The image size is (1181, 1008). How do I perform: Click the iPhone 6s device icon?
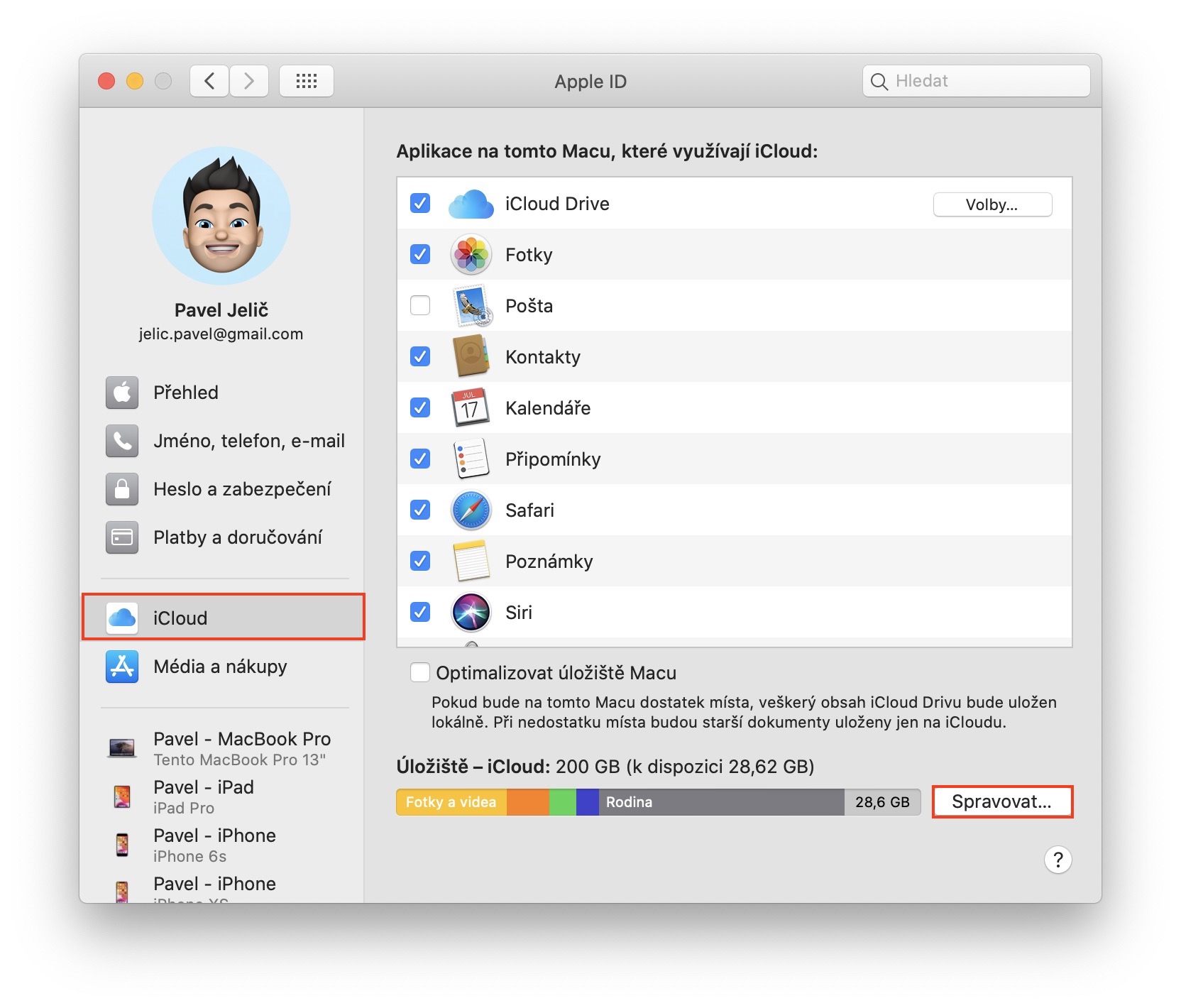122,845
